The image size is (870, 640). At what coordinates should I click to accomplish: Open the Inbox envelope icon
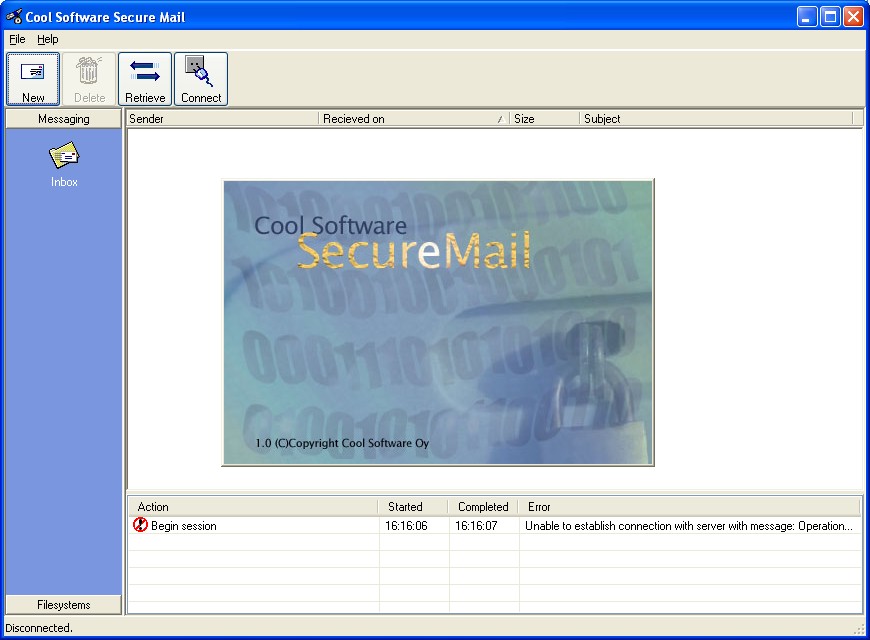click(x=64, y=156)
